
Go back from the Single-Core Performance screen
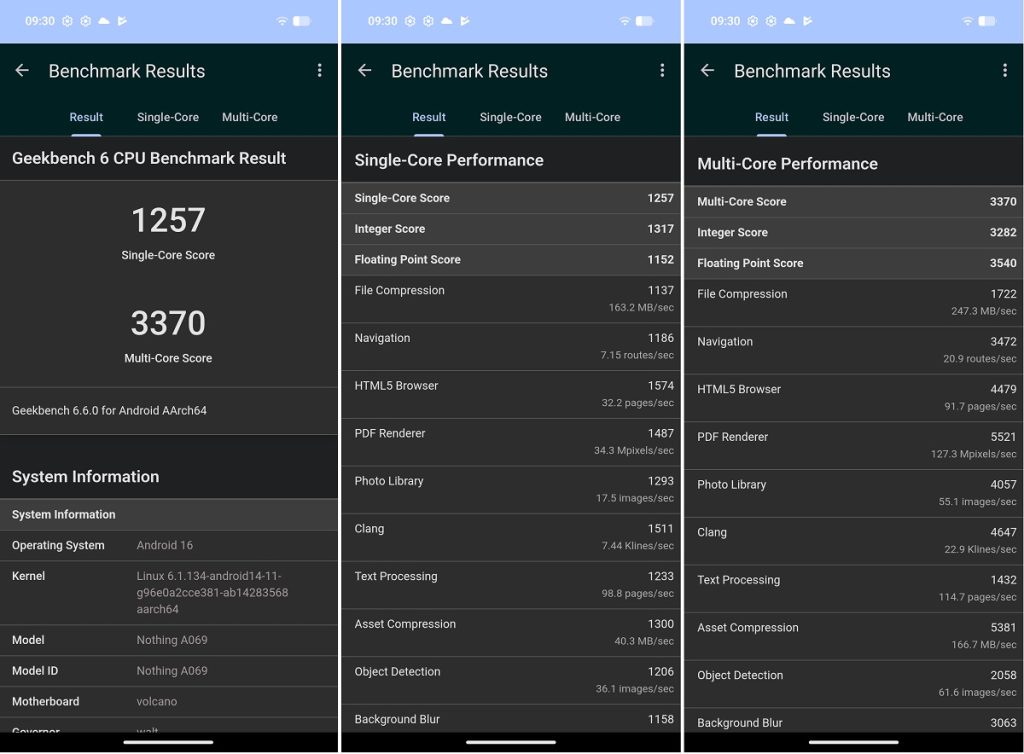(x=365, y=71)
